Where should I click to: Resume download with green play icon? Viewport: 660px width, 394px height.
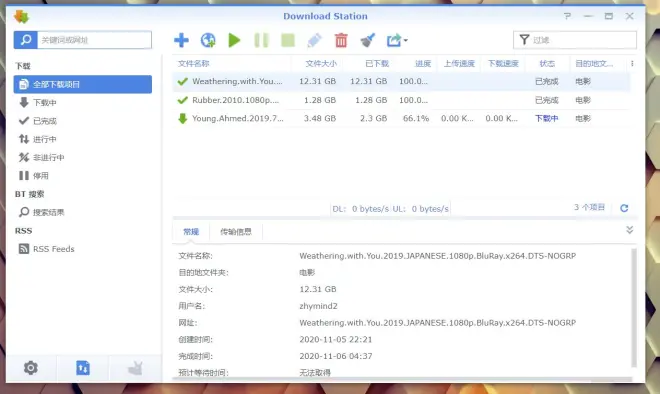point(234,40)
